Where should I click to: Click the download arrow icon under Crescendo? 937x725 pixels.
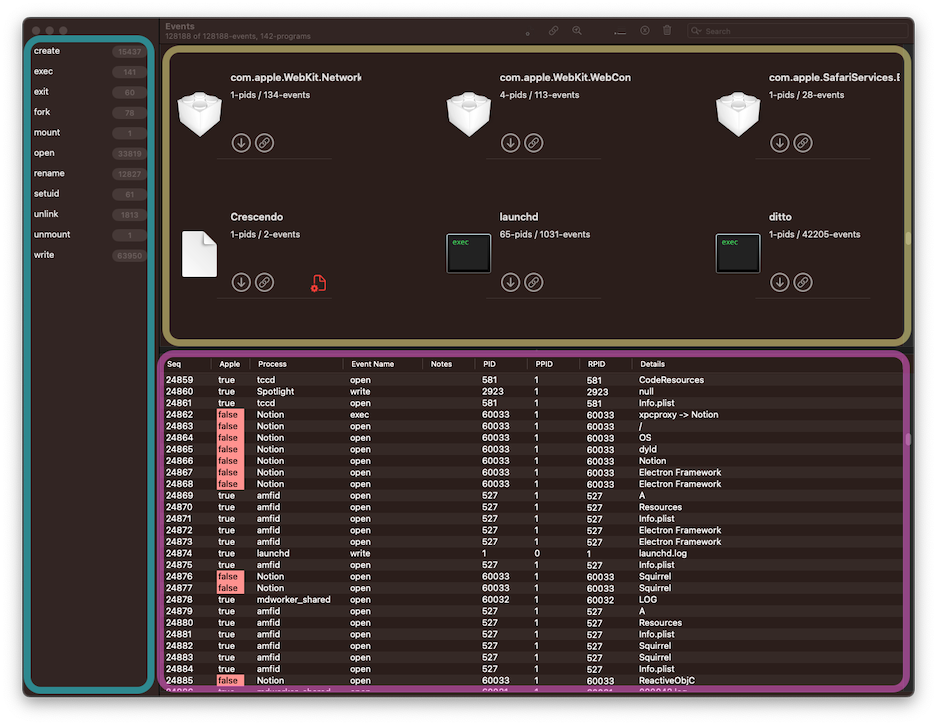[241, 282]
